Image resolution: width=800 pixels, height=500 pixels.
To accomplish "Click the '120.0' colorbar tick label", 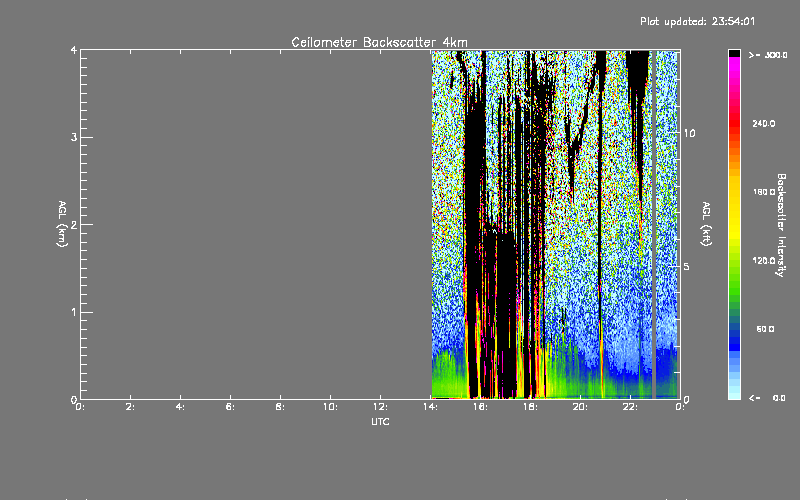I will pos(764,260).
